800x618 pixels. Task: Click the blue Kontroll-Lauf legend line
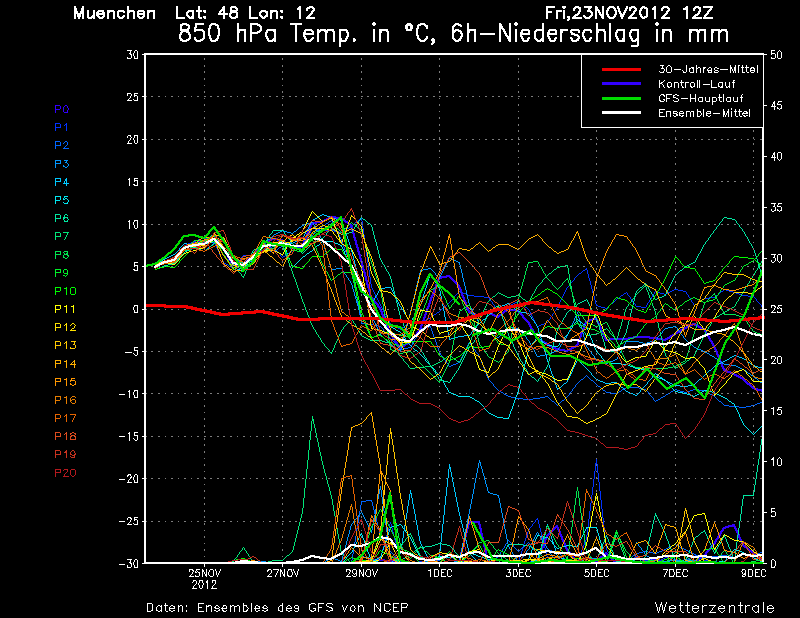click(x=621, y=84)
